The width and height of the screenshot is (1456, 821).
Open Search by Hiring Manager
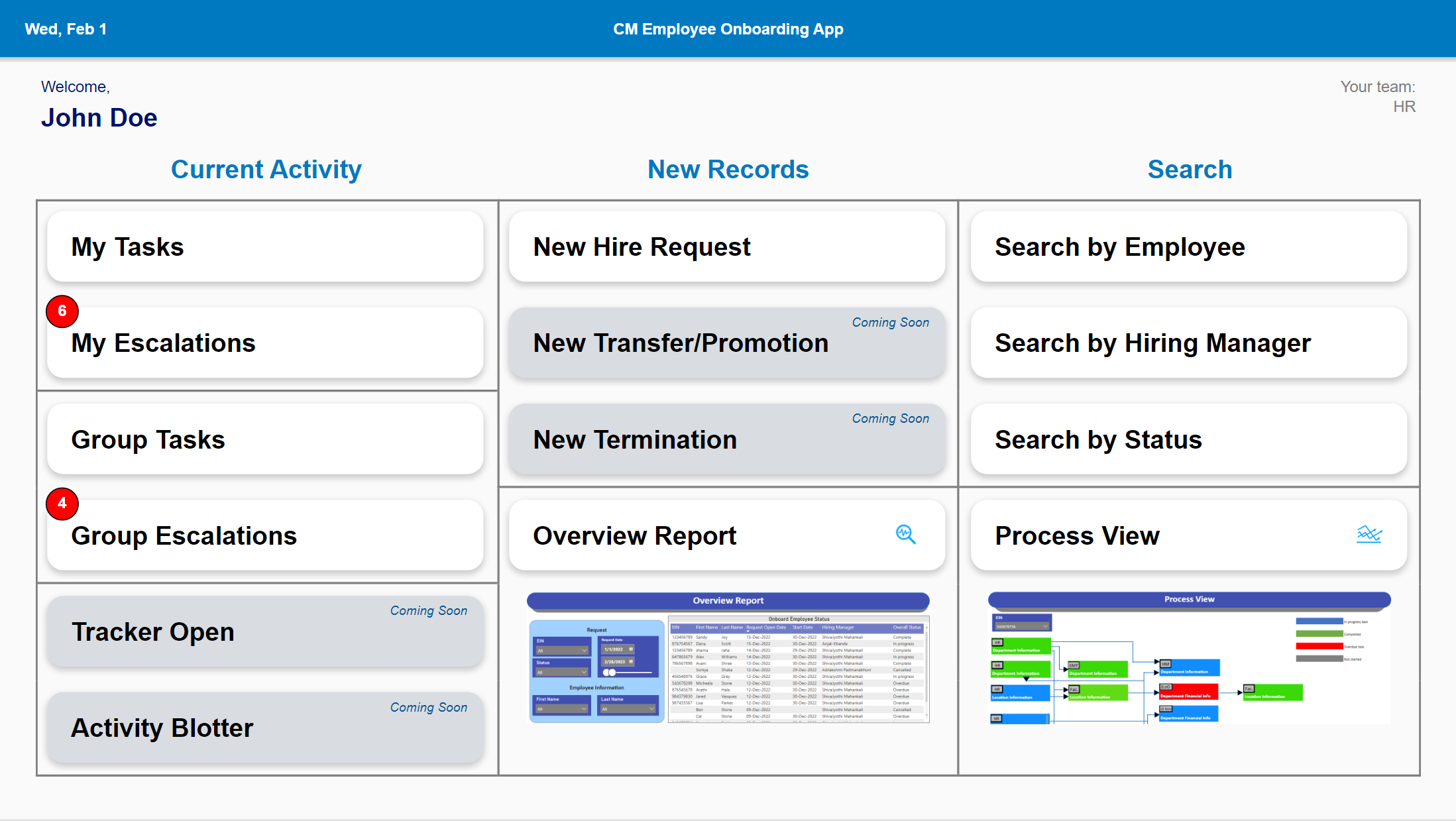tap(1189, 343)
